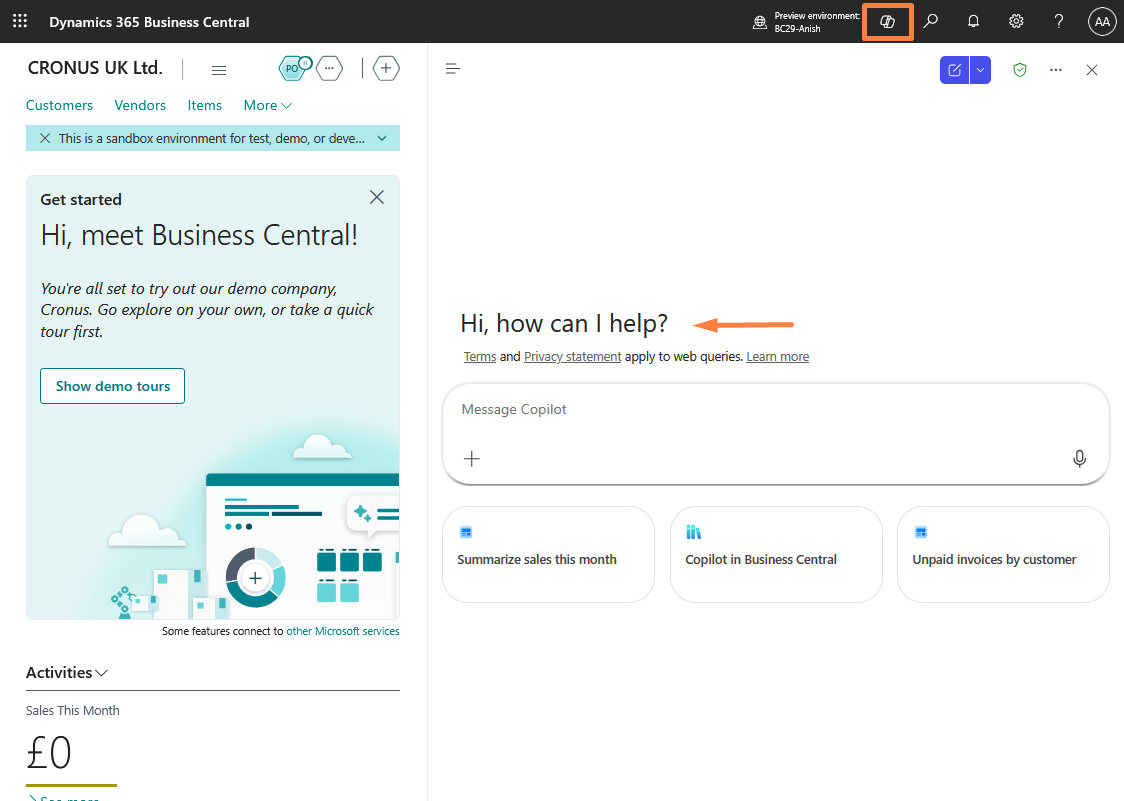Click the preview environment globe icon
The width and height of the screenshot is (1124, 801).
click(x=760, y=22)
